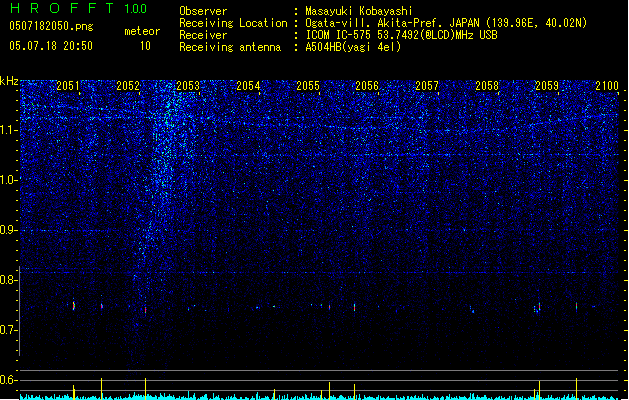Click the antenna A504HB(yagi 4el) text
629x400 pixels.
353,47
